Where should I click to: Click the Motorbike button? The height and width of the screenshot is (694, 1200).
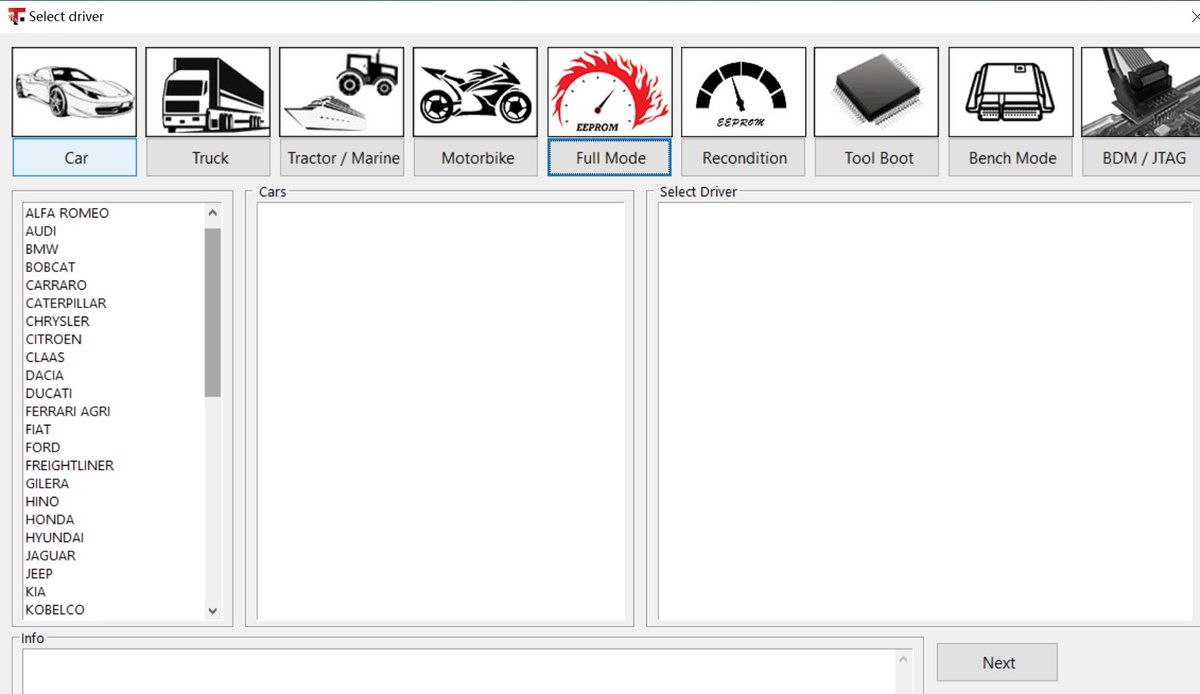[477, 158]
